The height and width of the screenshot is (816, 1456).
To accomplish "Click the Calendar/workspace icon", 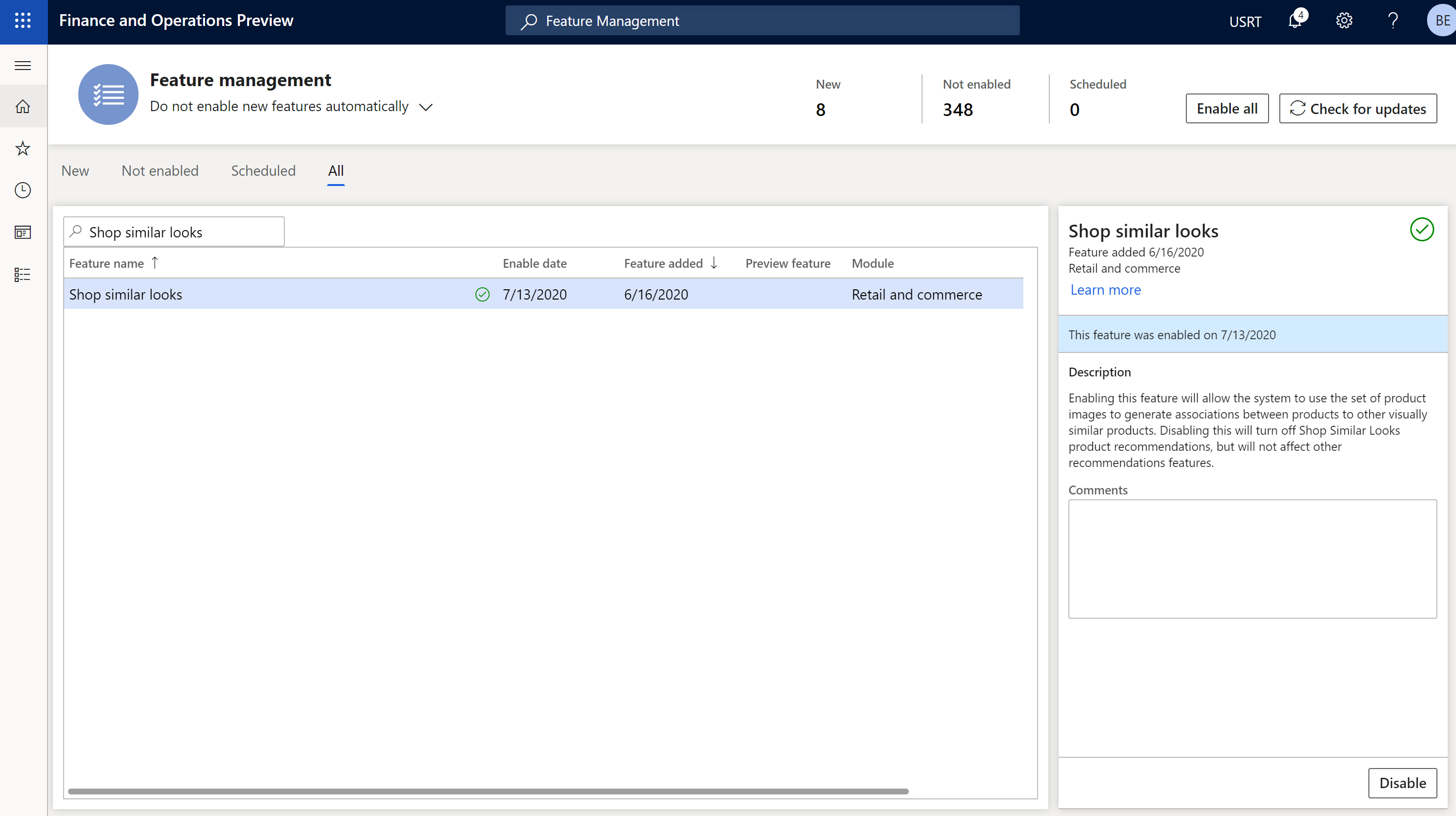I will [23, 232].
